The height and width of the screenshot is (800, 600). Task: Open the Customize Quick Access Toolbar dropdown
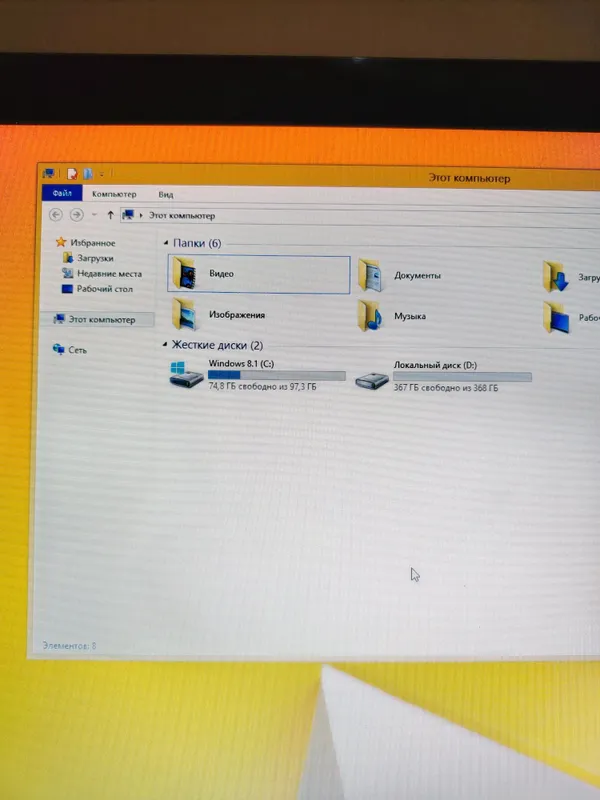(x=102, y=174)
